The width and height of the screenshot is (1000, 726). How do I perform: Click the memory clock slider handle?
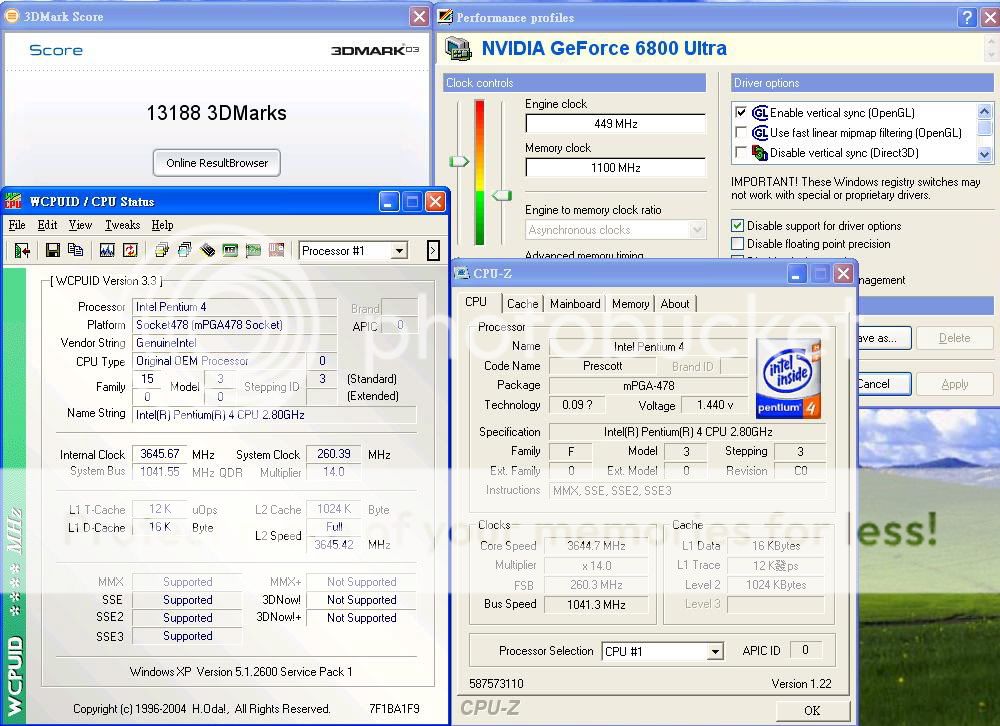coord(502,196)
